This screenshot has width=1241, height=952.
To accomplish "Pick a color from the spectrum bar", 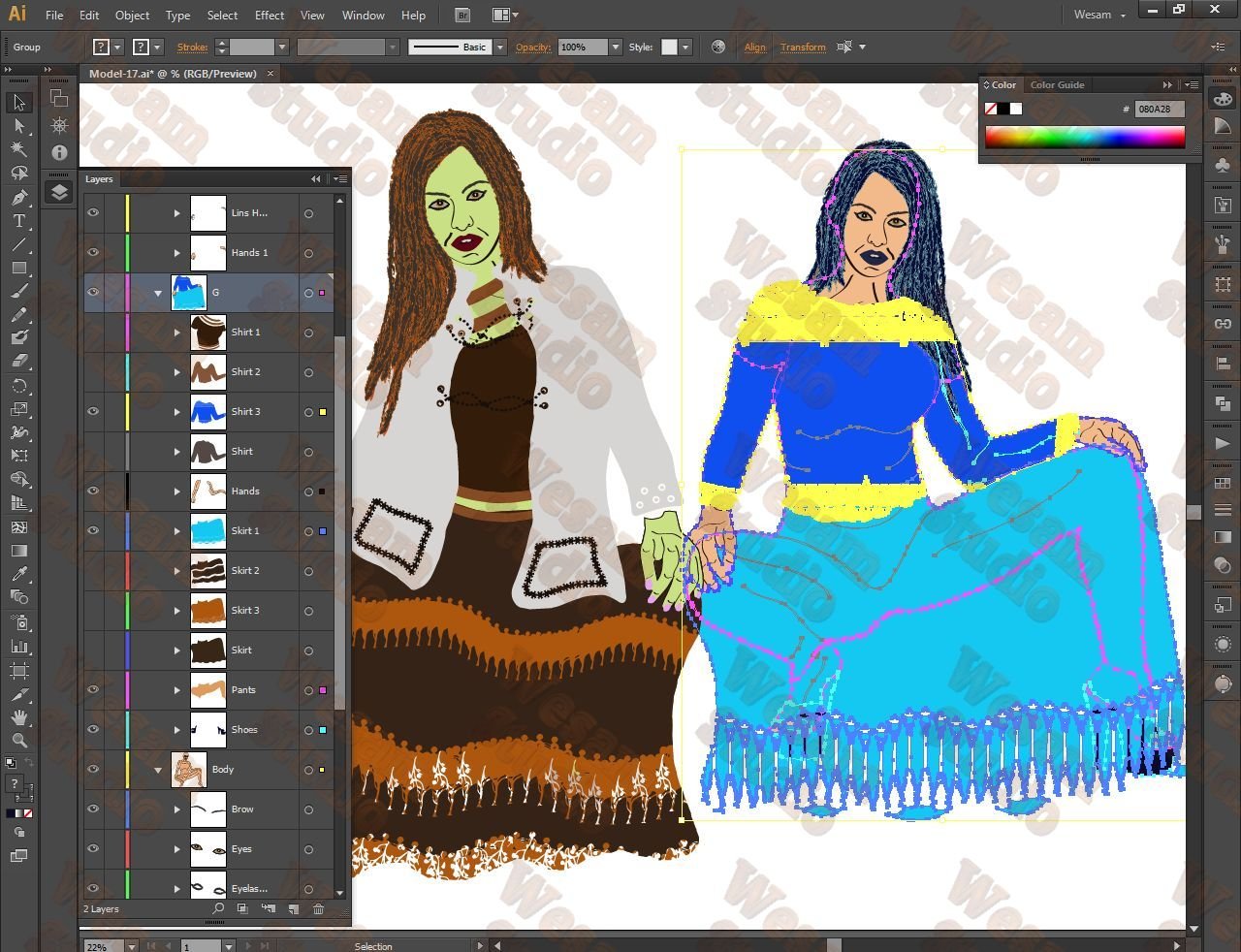I will pyautogui.click(x=1085, y=137).
